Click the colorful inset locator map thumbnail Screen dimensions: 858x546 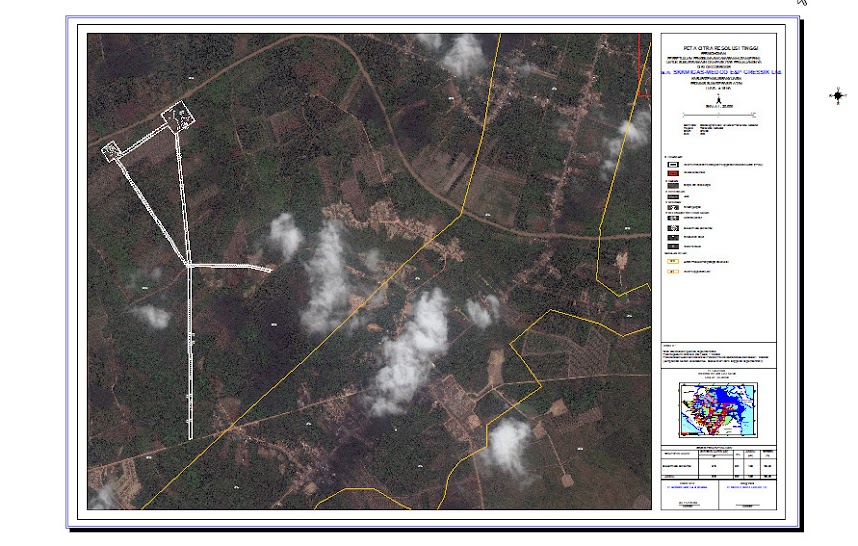coord(717,411)
